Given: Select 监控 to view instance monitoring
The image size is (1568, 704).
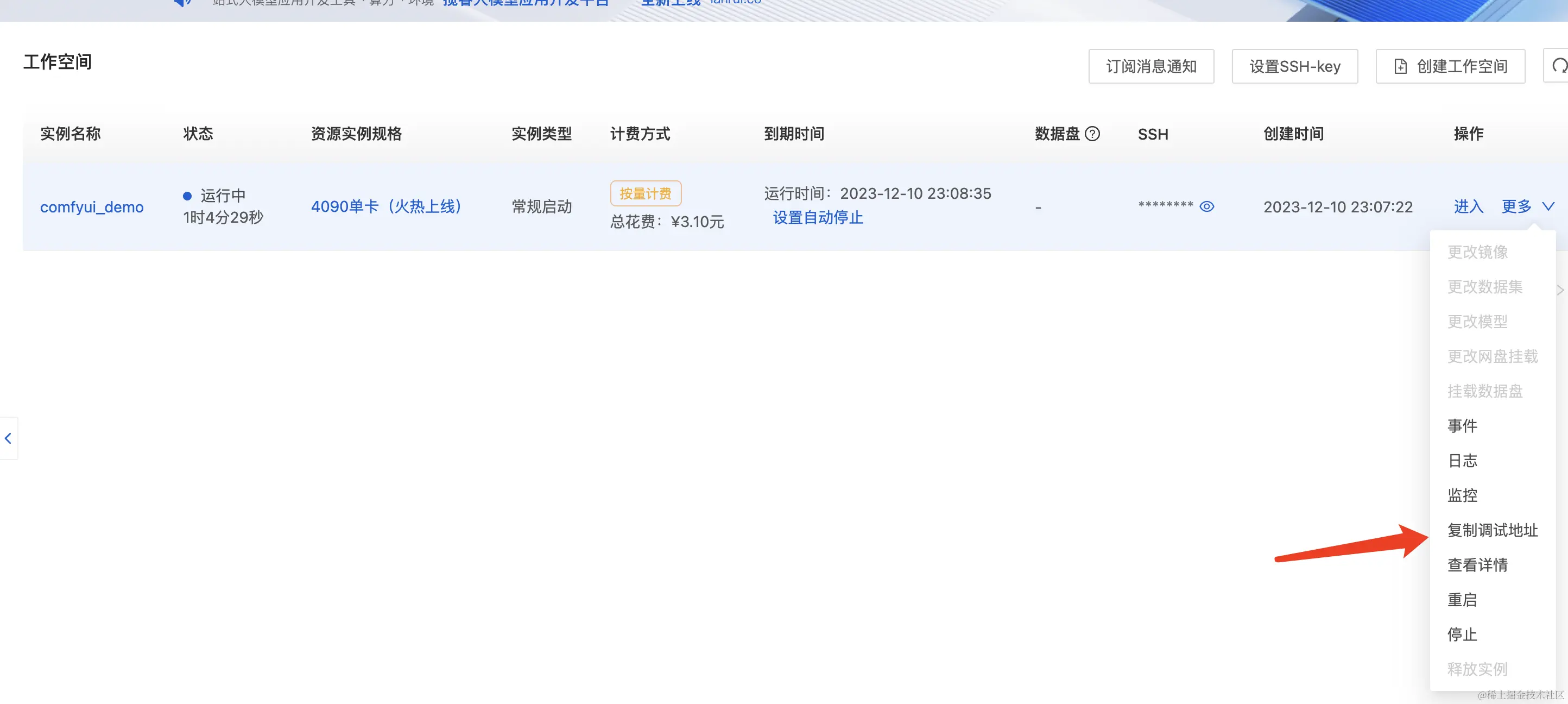Looking at the screenshot, I should [1463, 495].
